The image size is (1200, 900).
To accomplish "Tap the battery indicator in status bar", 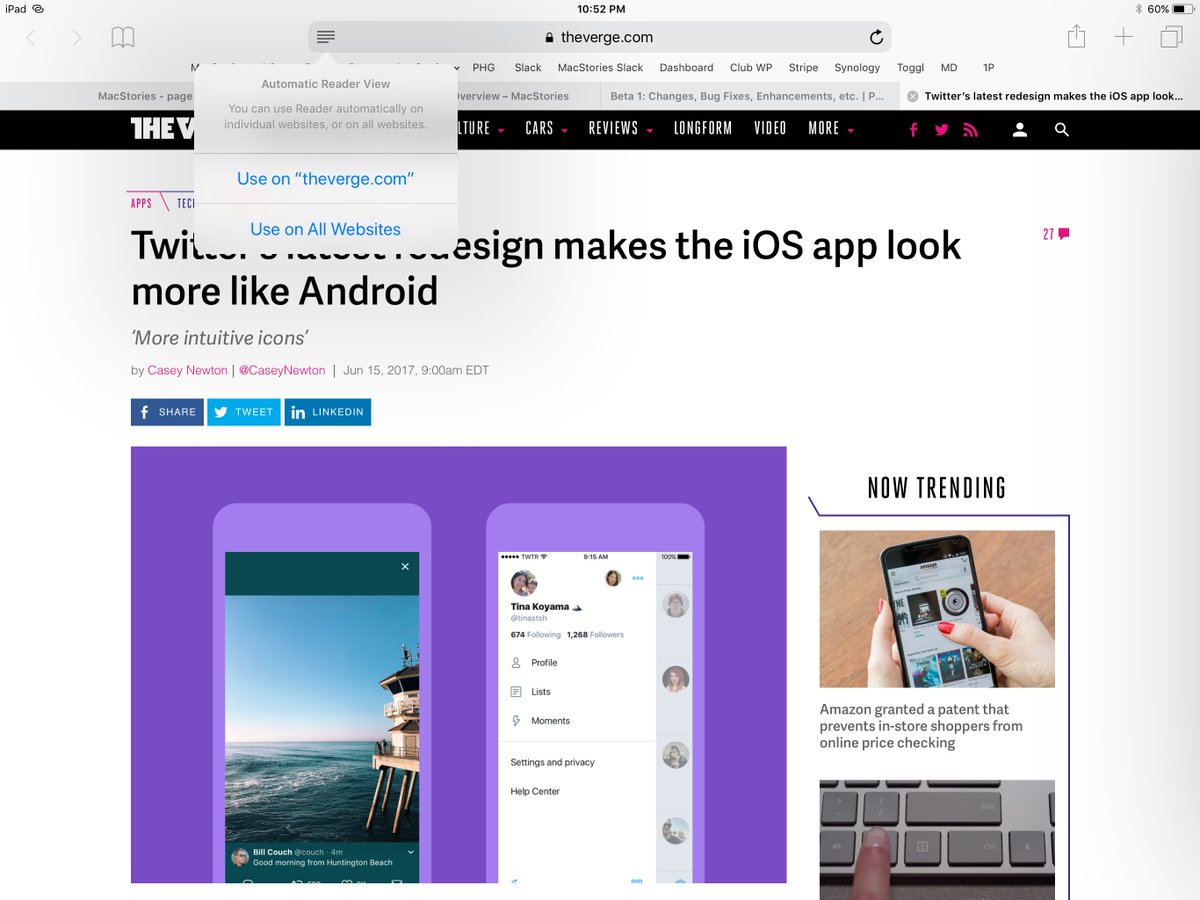I will (1184, 9).
